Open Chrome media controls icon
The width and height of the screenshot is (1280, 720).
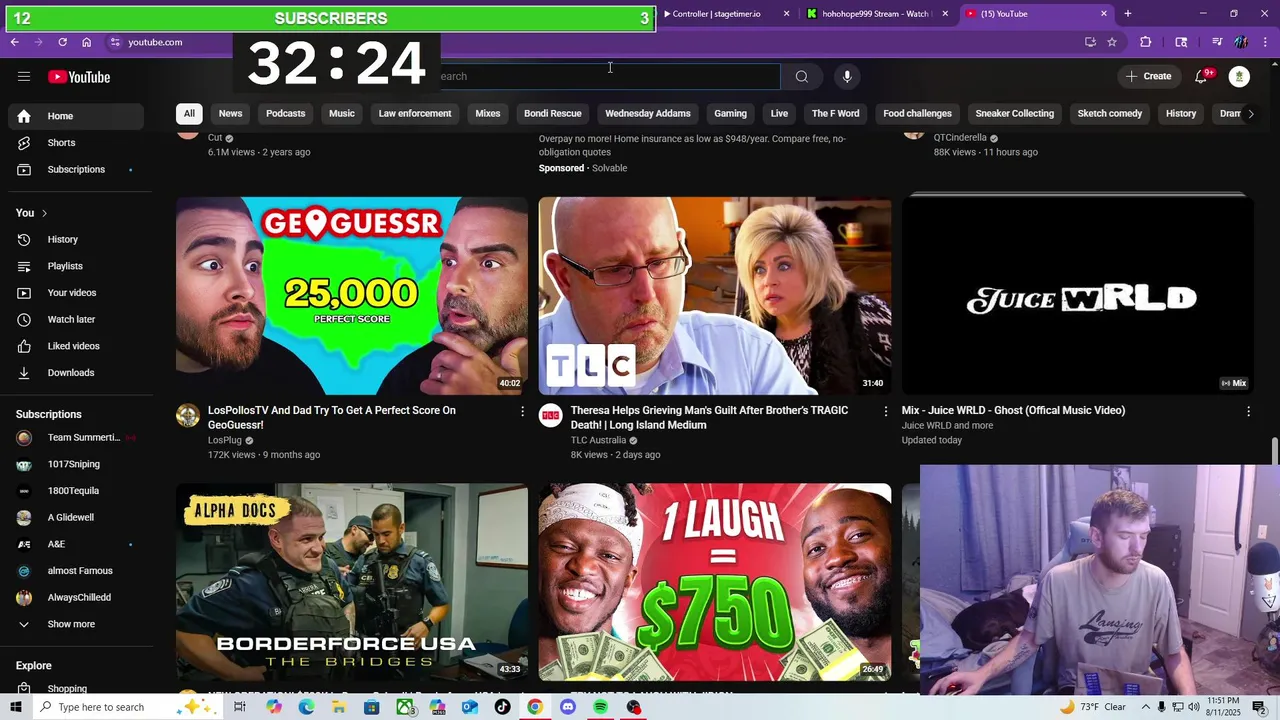pos(1217,42)
